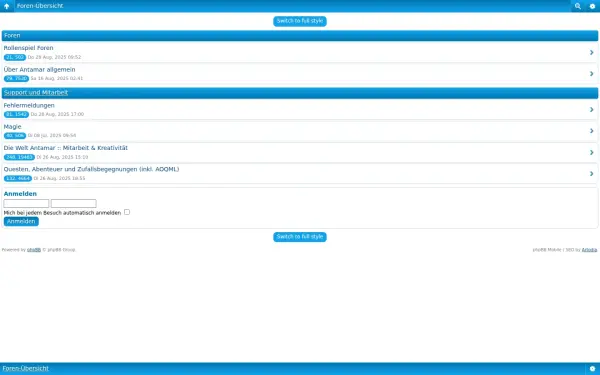The width and height of the screenshot is (600, 375).
Task: Click the count badge under Magie
Action: (15, 136)
